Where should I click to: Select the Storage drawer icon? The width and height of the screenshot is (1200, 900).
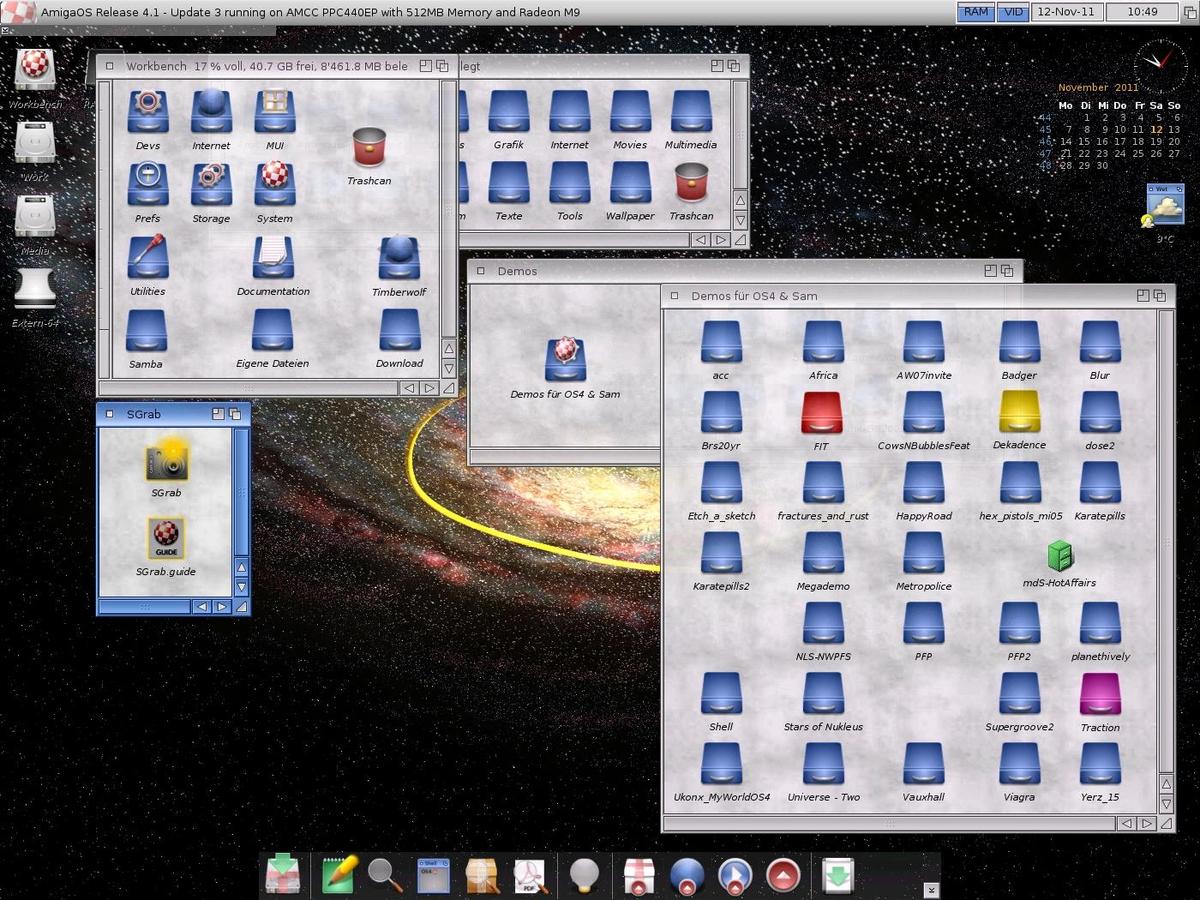point(211,184)
